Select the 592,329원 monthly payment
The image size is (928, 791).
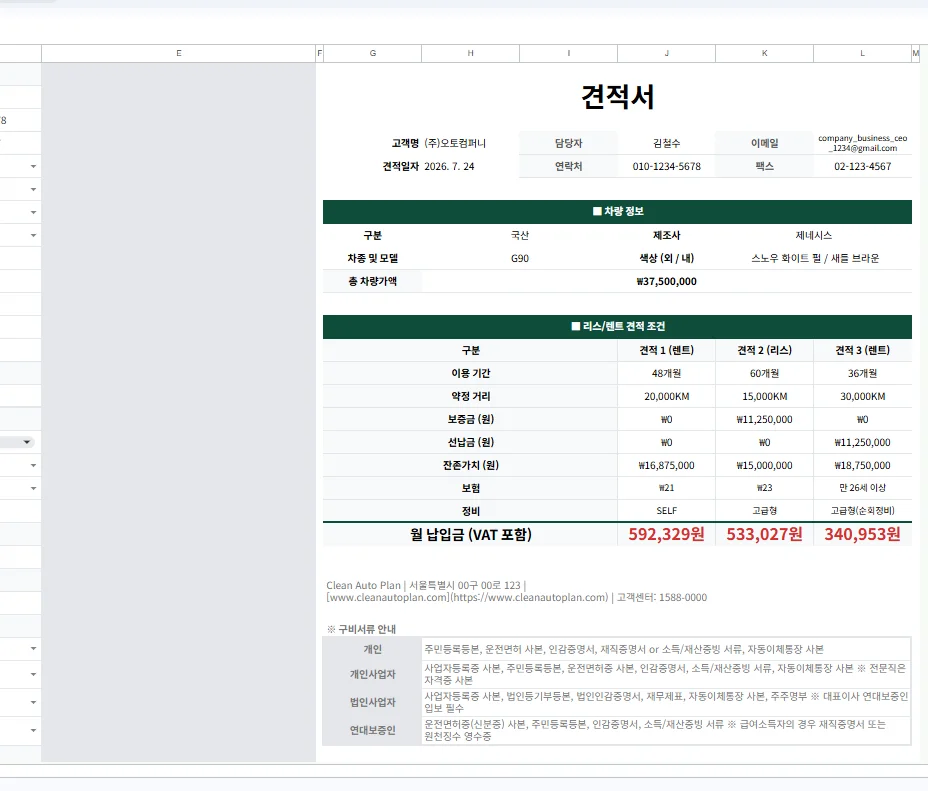[666, 534]
